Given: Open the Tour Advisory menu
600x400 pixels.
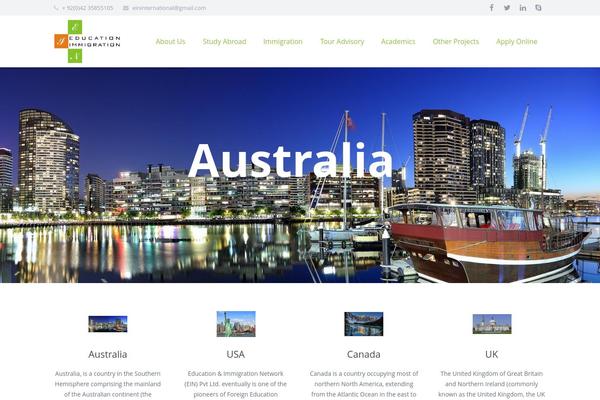Looking at the screenshot, I should tap(342, 41).
